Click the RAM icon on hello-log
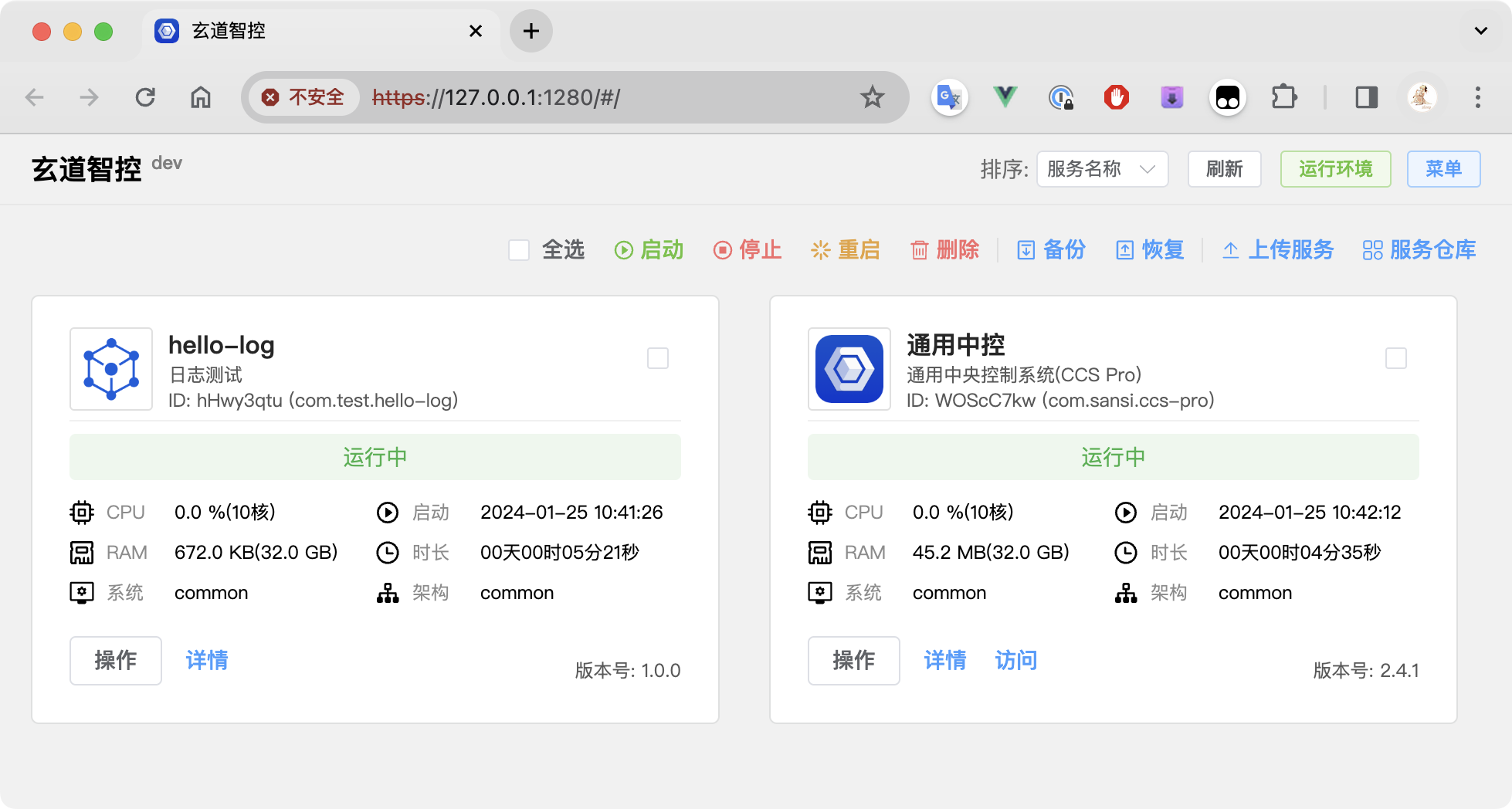 [82, 553]
